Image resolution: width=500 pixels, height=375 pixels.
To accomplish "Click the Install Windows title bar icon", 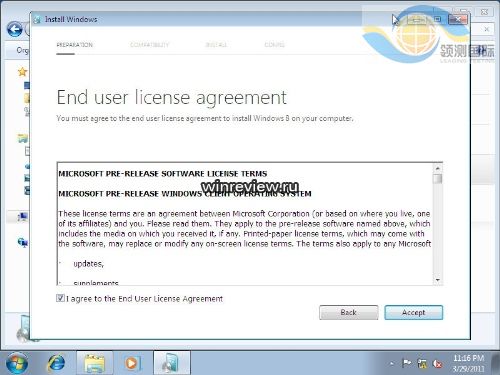I will click(x=38, y=20).
